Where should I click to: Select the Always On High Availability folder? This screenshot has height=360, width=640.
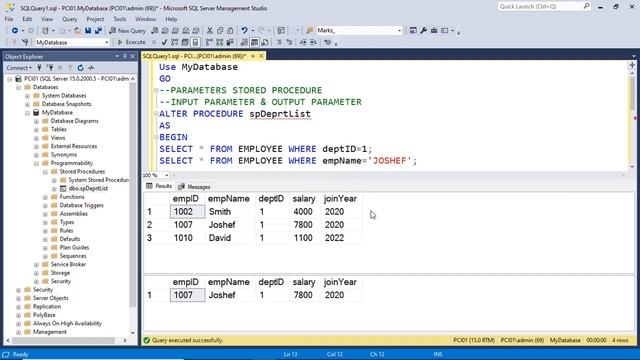coord(67,323)
